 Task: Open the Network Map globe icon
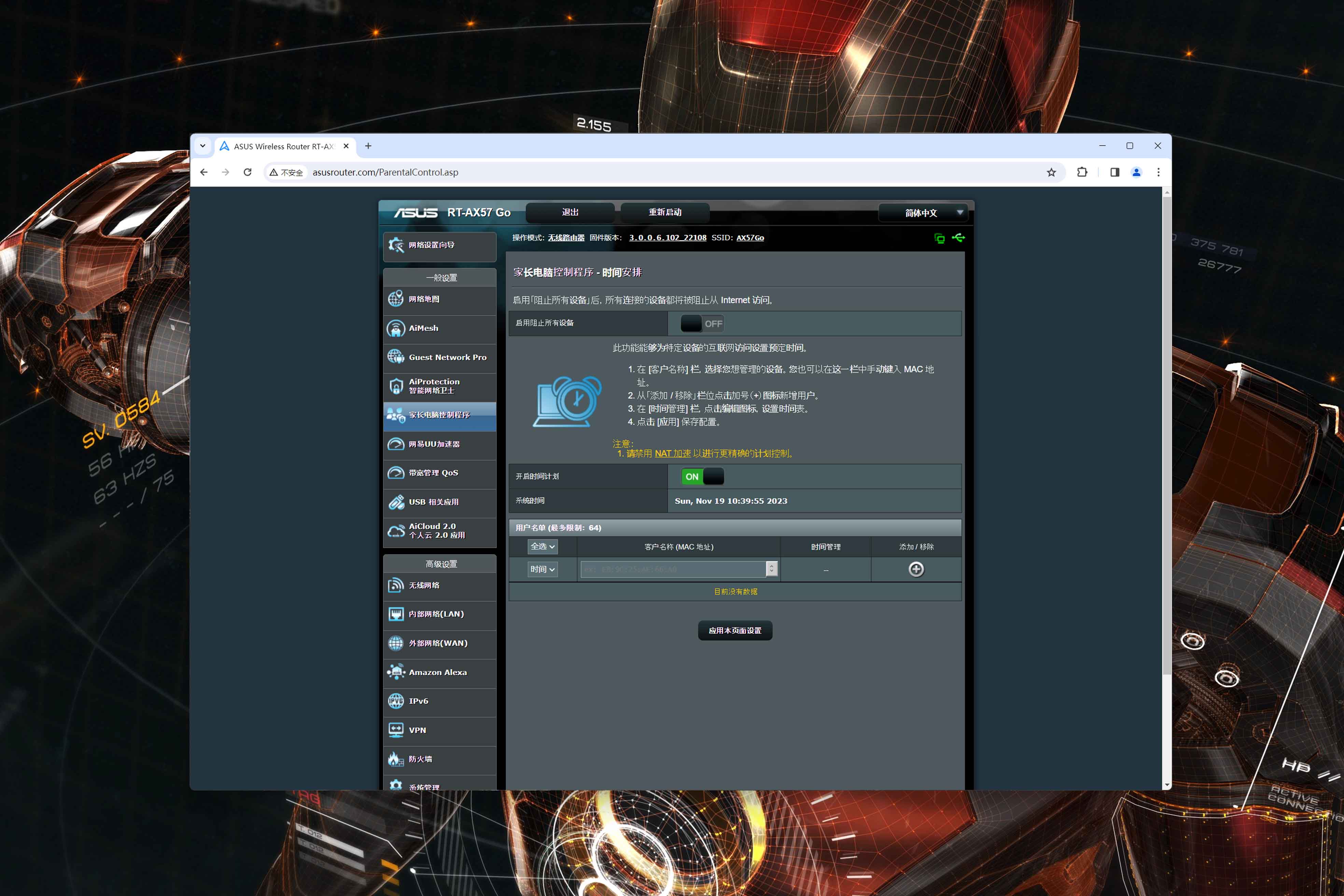(396, 299)
